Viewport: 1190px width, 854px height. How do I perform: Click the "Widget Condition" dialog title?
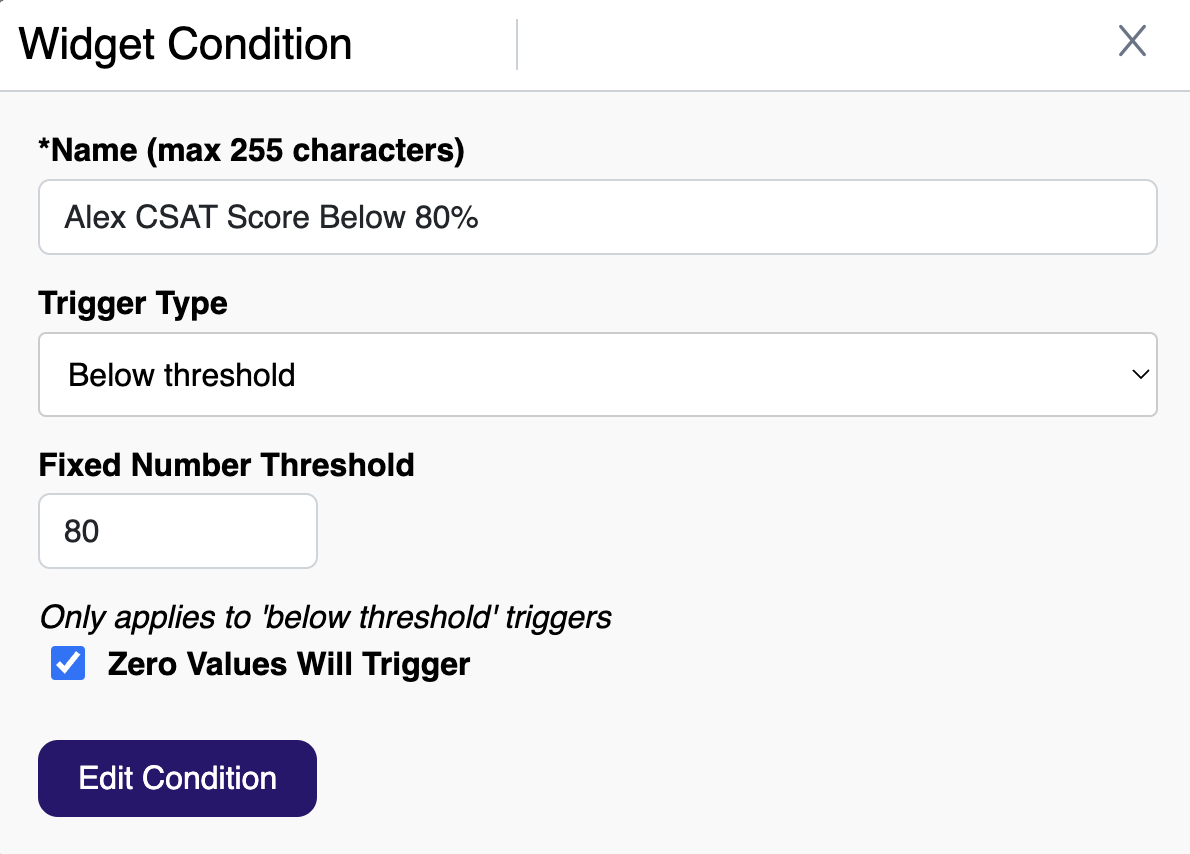186,44
